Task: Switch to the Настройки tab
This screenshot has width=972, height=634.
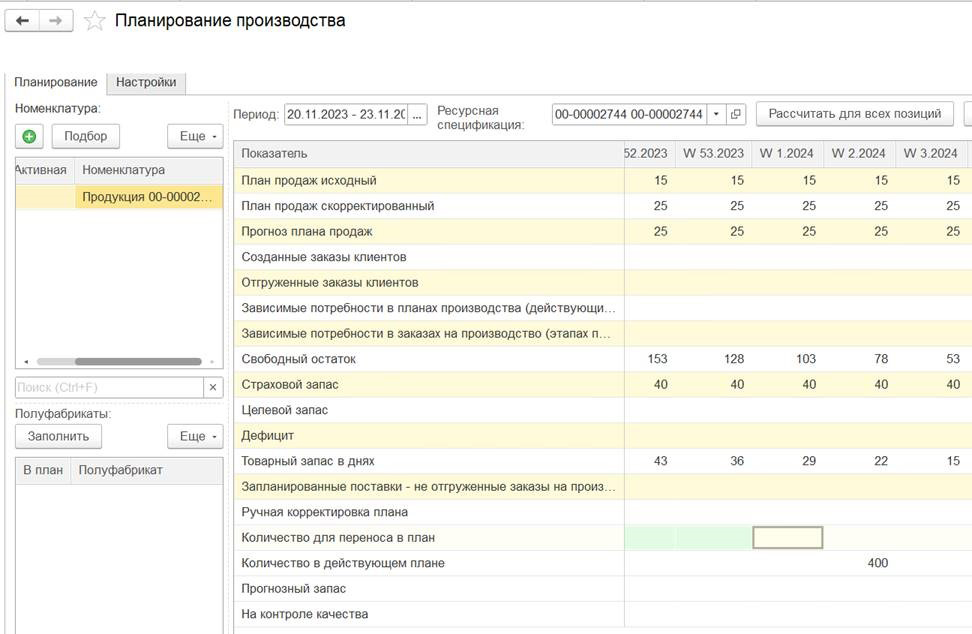Action: pyautogui.click(x=146, y=82)
